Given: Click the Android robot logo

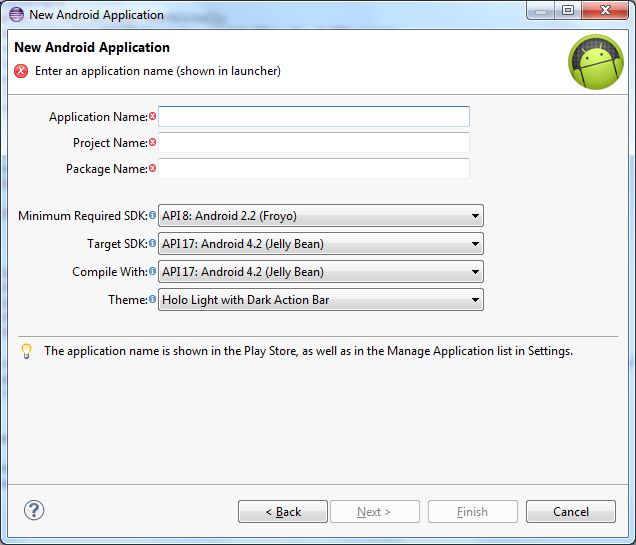Looking at the screenshot, I should [595, 62].
